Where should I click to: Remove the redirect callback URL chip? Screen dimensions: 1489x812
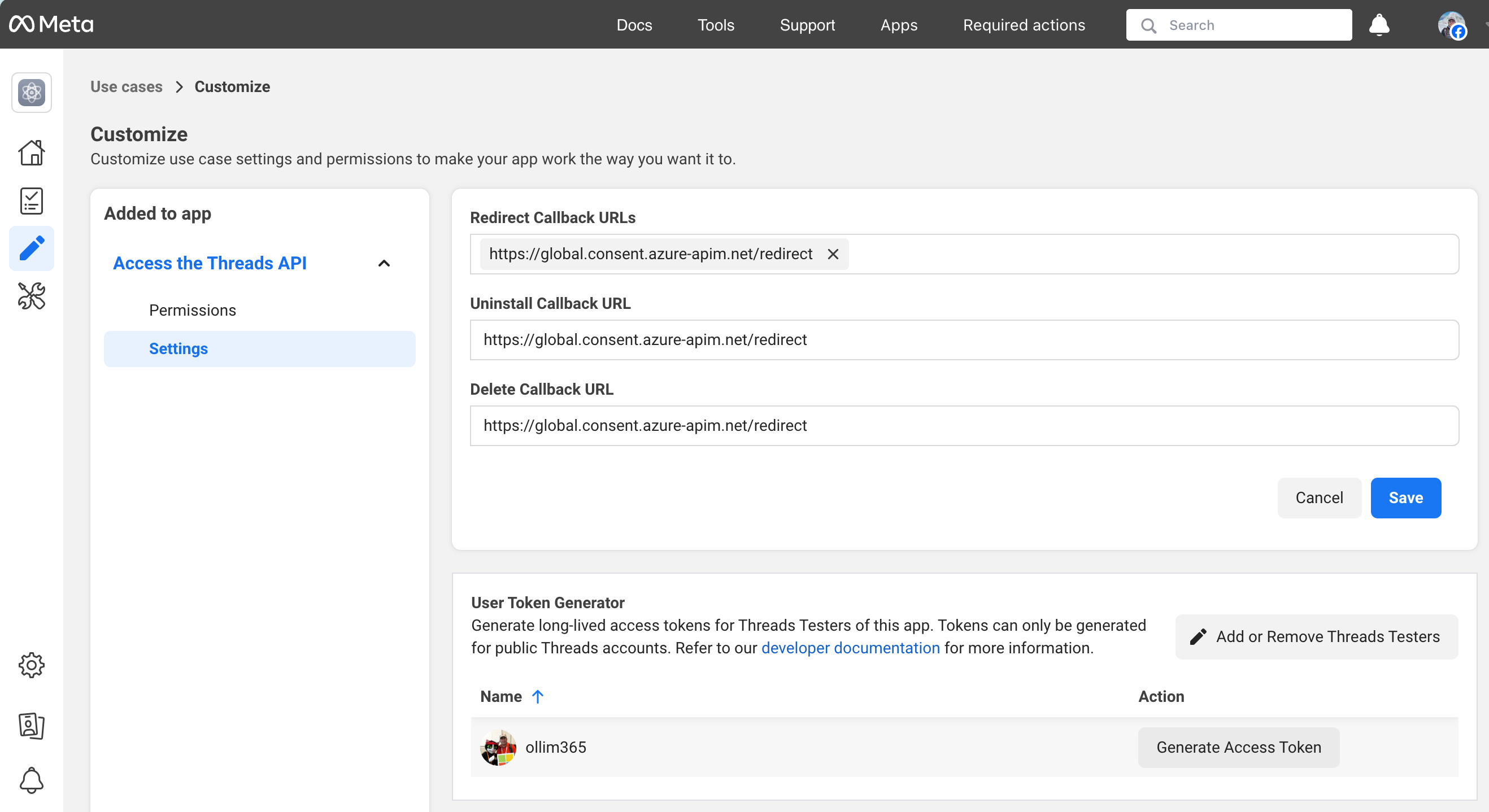(833, 254)
